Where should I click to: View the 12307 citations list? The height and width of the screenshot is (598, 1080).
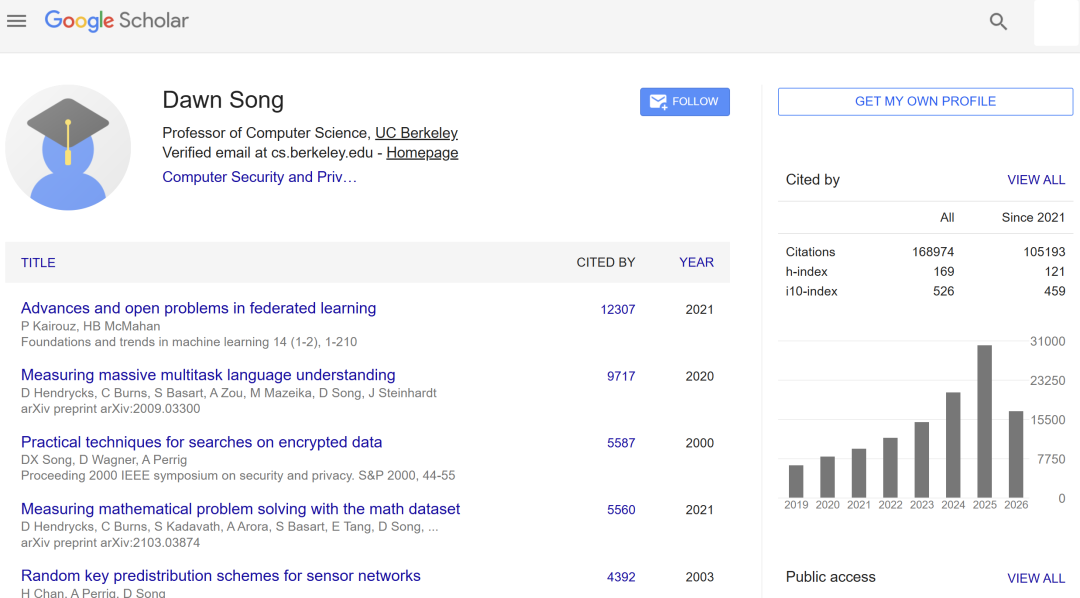pyautogui.click(x=618, y=310)
